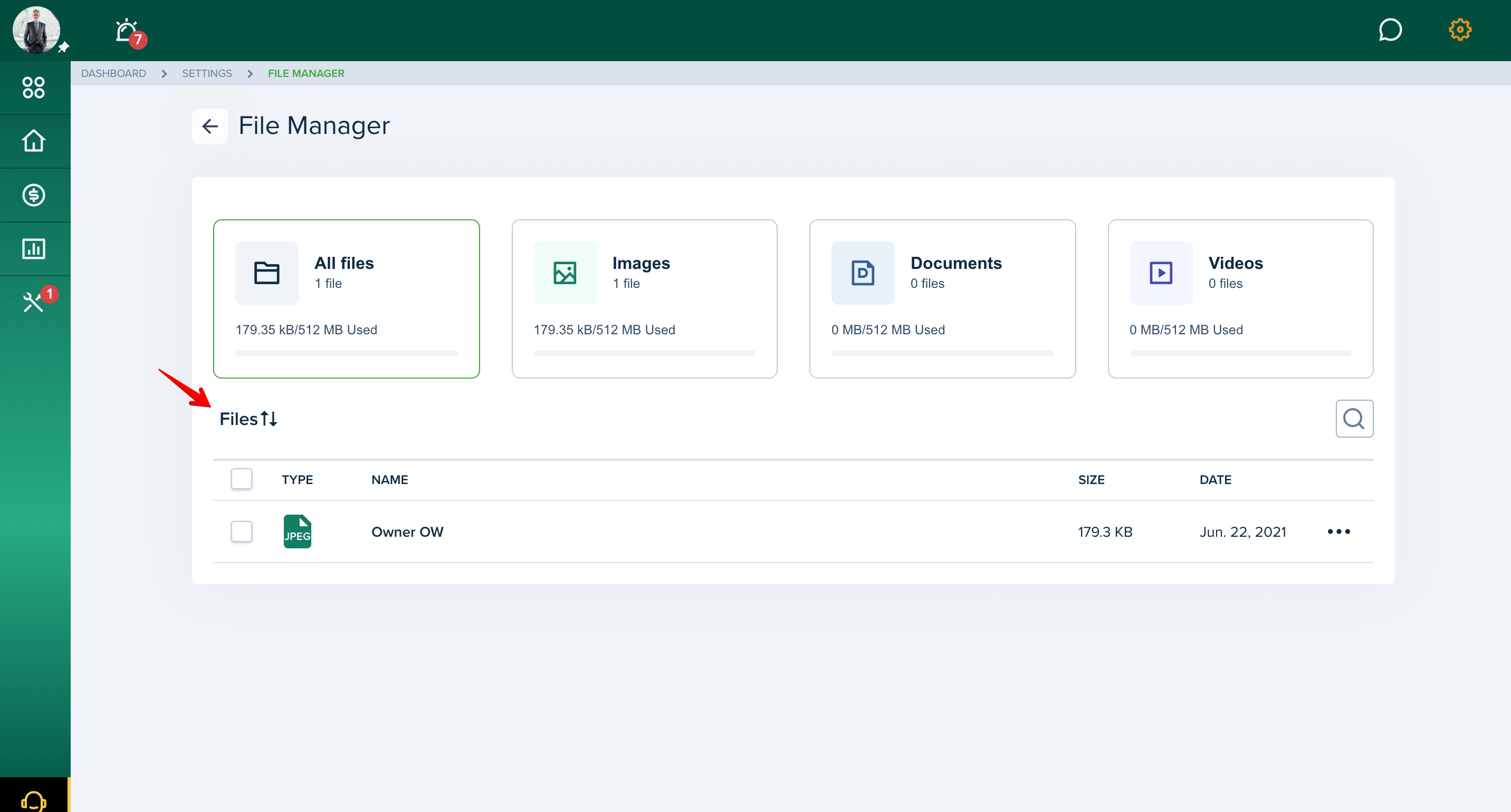The height and width of the screenshot is (812, 1511).
Task: Toggle sort order arrows next to Files
Action: (269, 419)
